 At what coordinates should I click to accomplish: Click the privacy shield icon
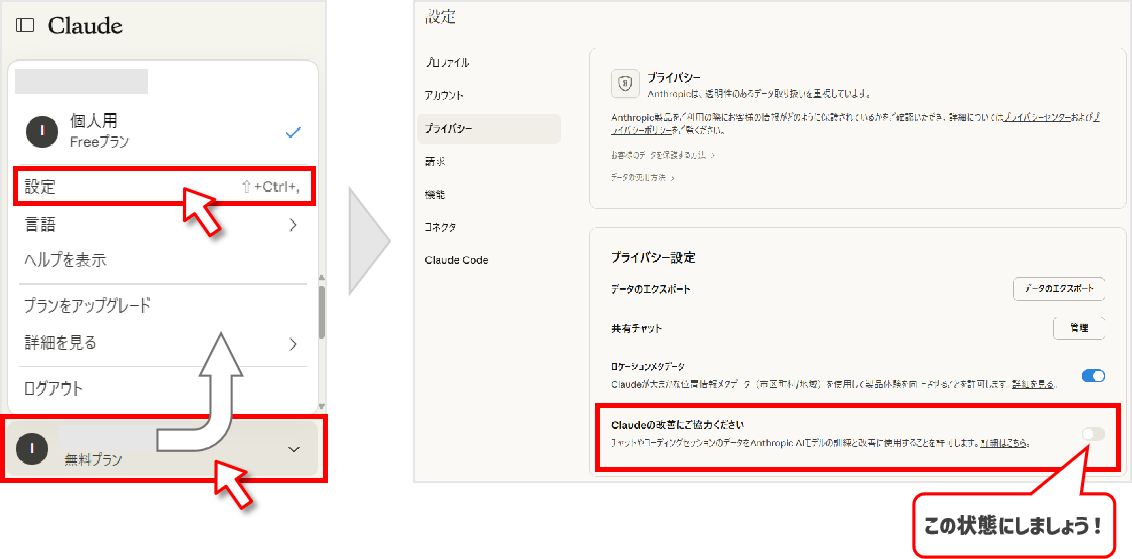click(625, 84)
